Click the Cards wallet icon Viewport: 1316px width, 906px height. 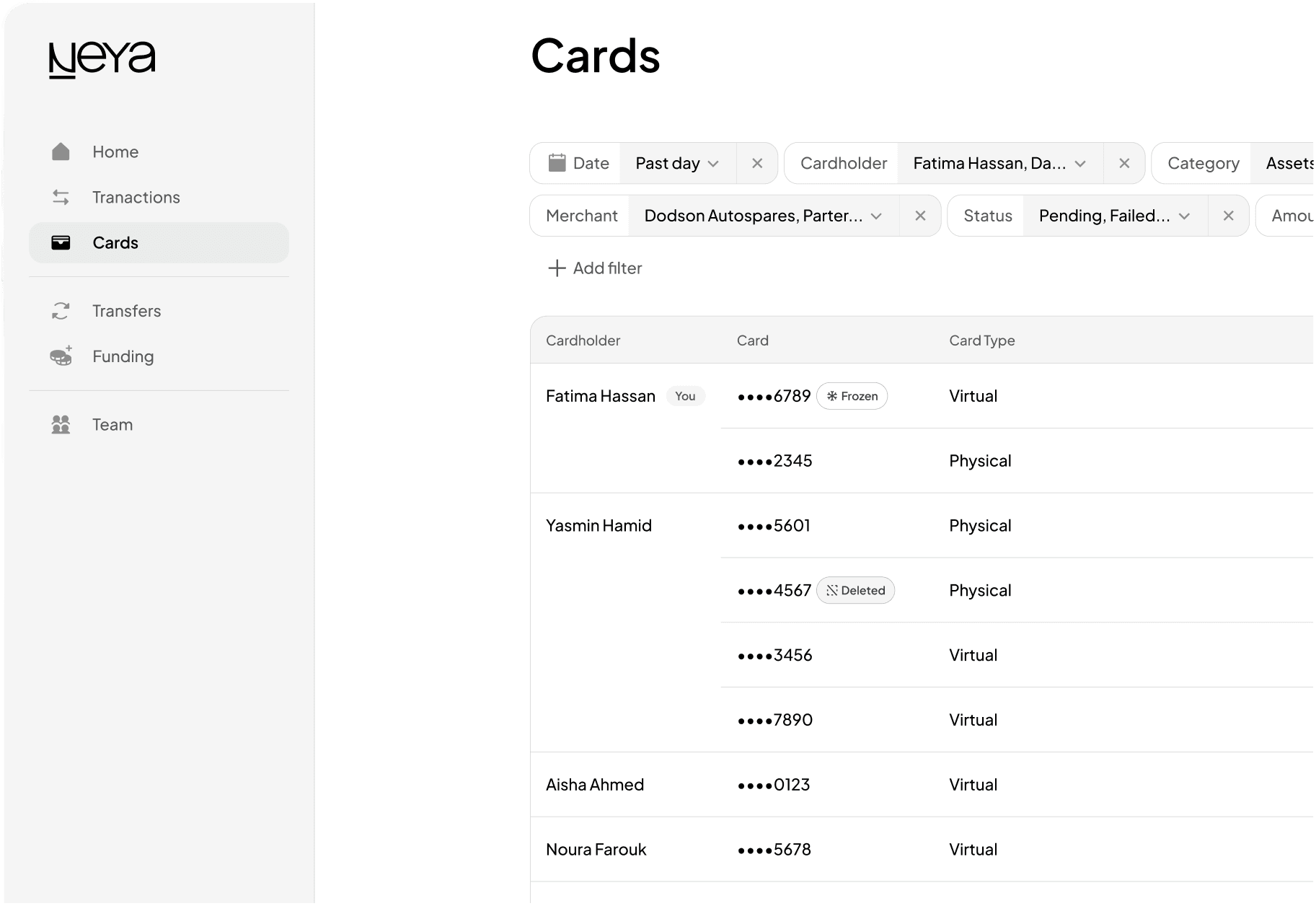(61, 242)
